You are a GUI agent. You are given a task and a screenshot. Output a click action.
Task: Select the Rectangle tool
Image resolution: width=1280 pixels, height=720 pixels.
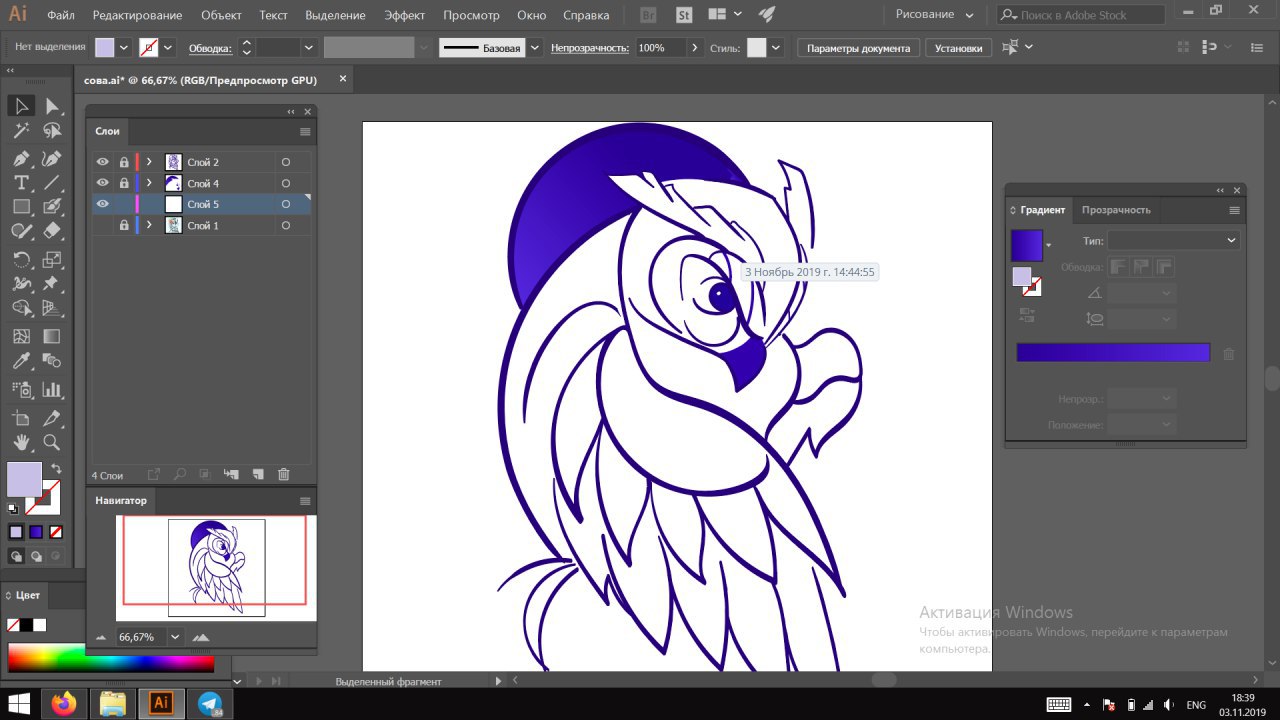(x=21, y=207)
